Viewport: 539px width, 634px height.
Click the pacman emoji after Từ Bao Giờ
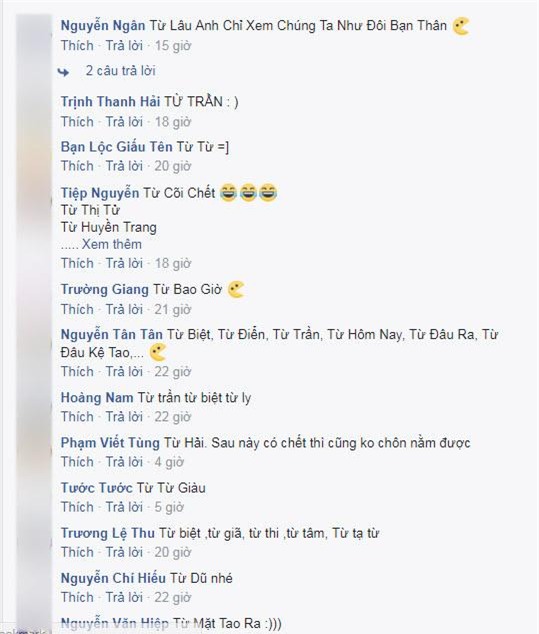[x=236, y=290]
